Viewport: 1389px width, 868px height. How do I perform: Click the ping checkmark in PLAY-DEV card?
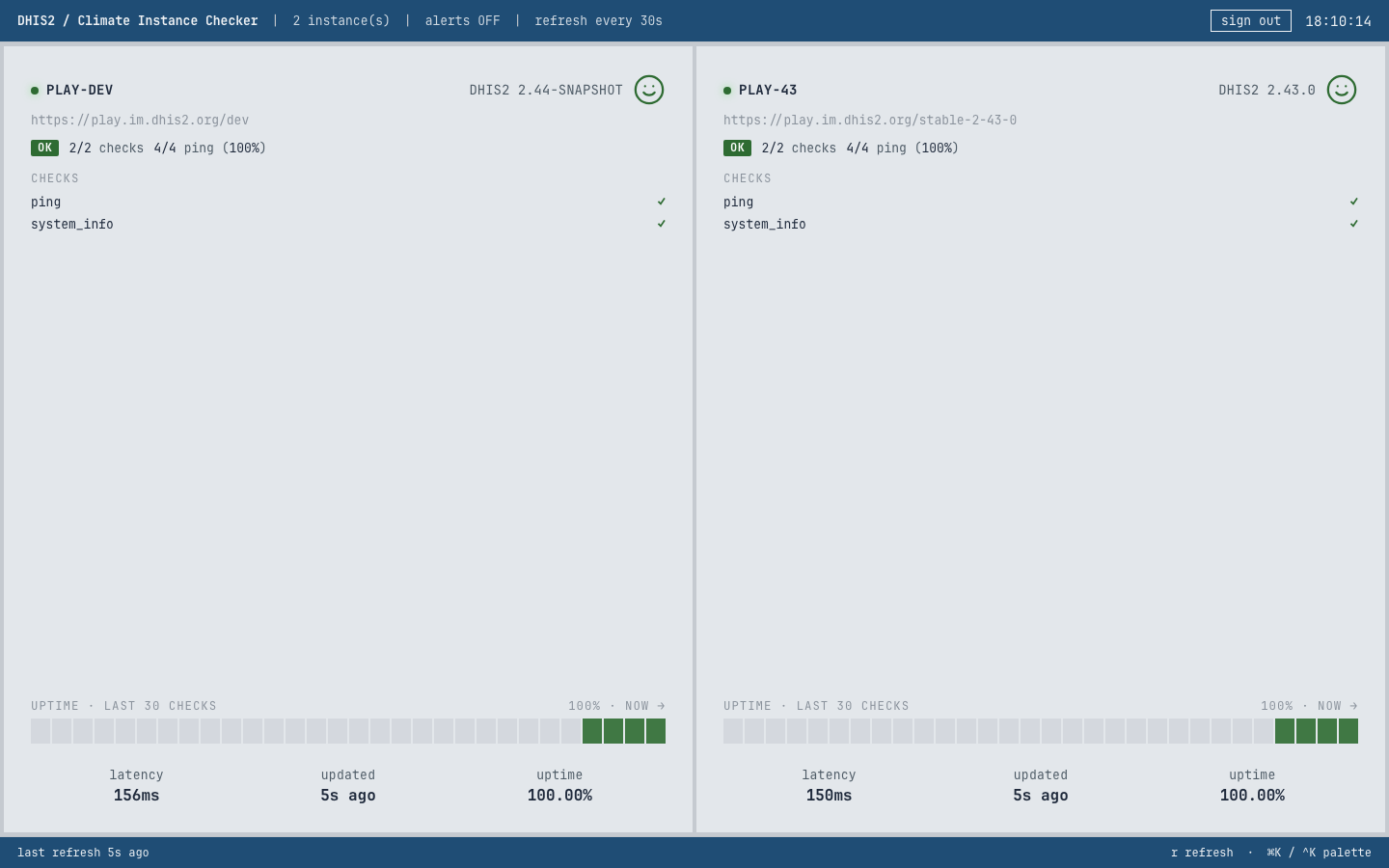(x=662, y=202)
